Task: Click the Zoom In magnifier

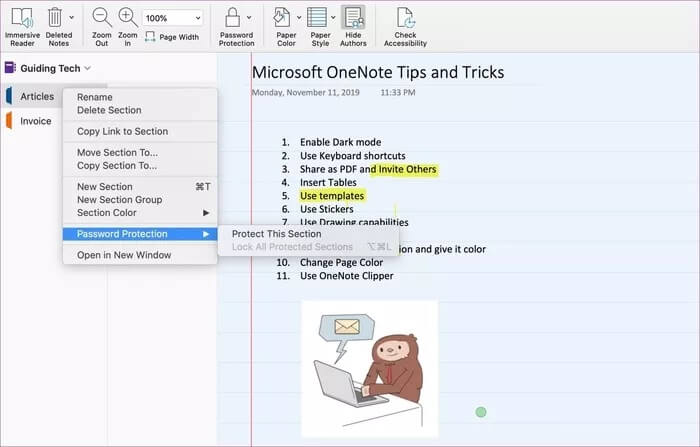Action: (129, 18)
